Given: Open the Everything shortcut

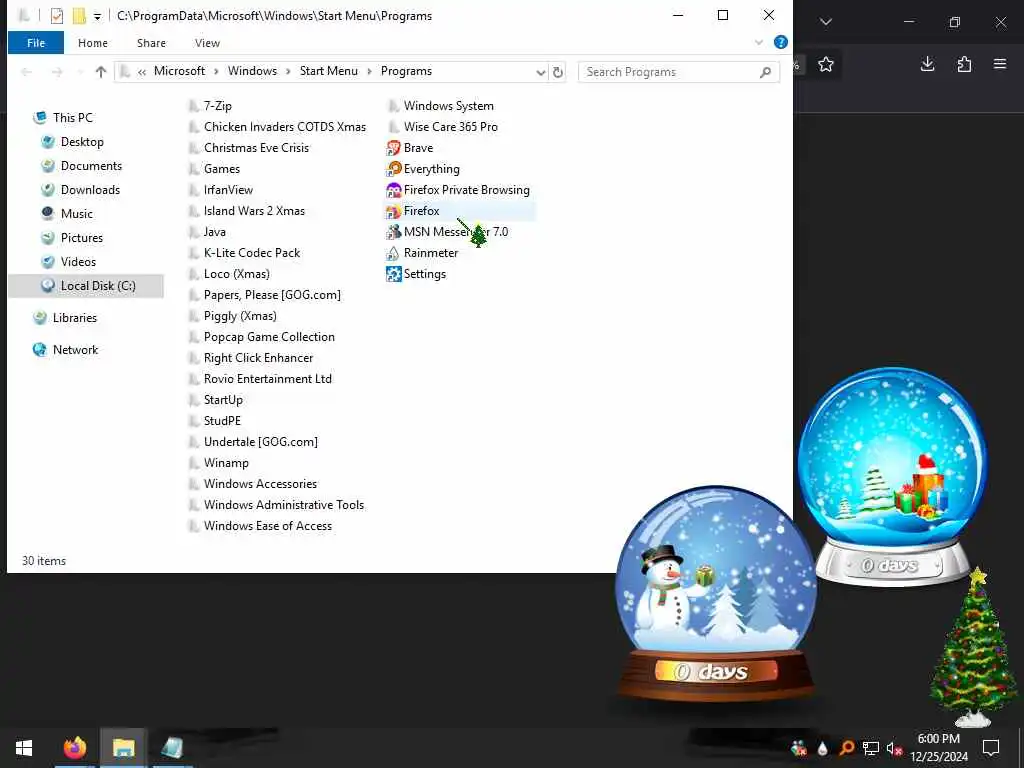Looking at the screenshot, I should coord(423,168).
